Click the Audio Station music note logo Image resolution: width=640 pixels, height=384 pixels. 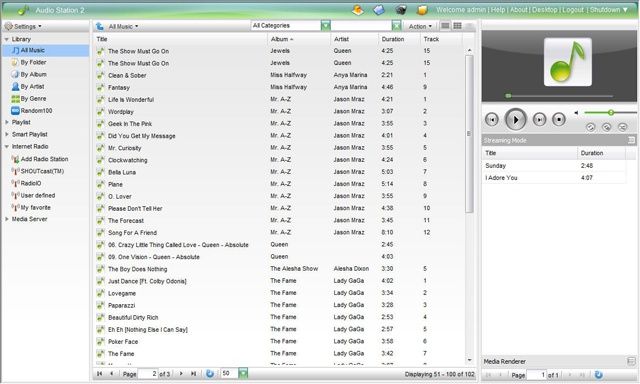(x=23, y=10)
